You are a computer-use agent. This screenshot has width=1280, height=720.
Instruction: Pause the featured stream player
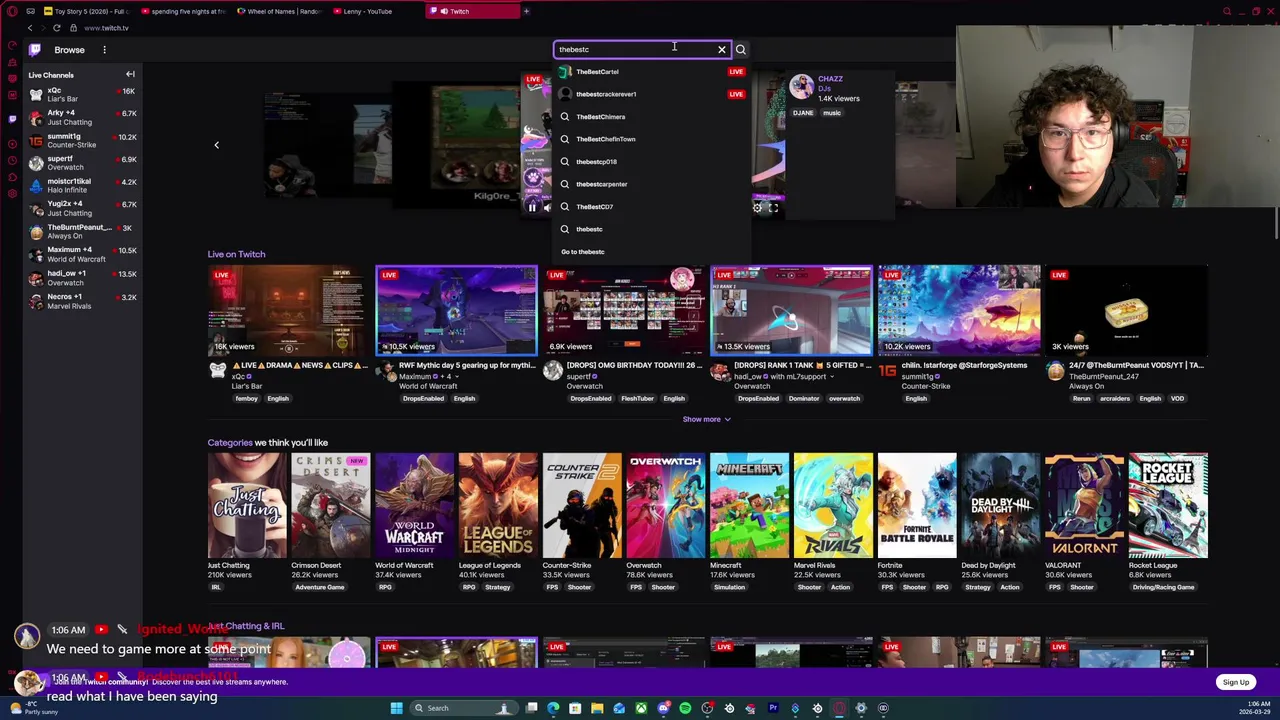point(532,208)
